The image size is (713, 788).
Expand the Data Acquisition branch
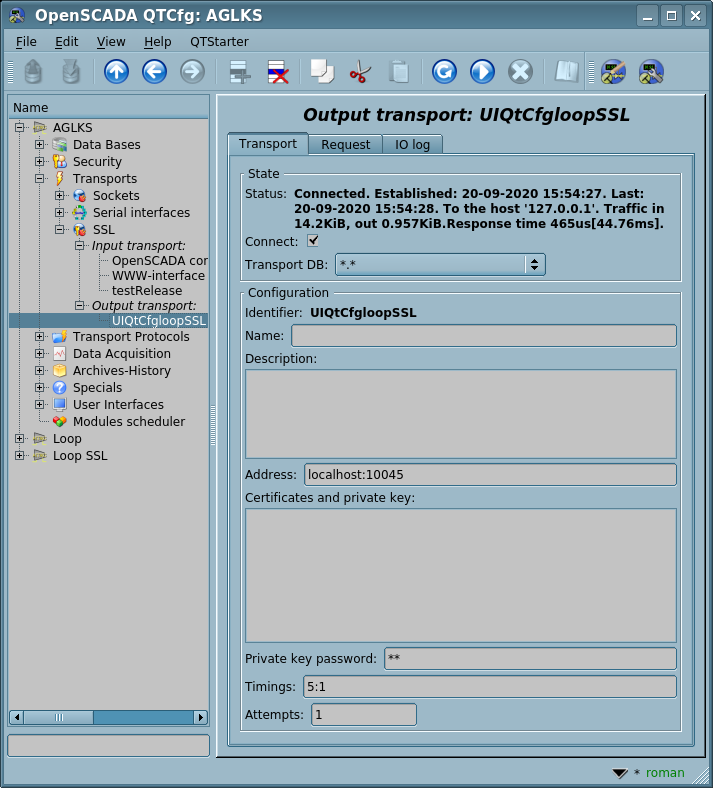[x=40, y=354]
